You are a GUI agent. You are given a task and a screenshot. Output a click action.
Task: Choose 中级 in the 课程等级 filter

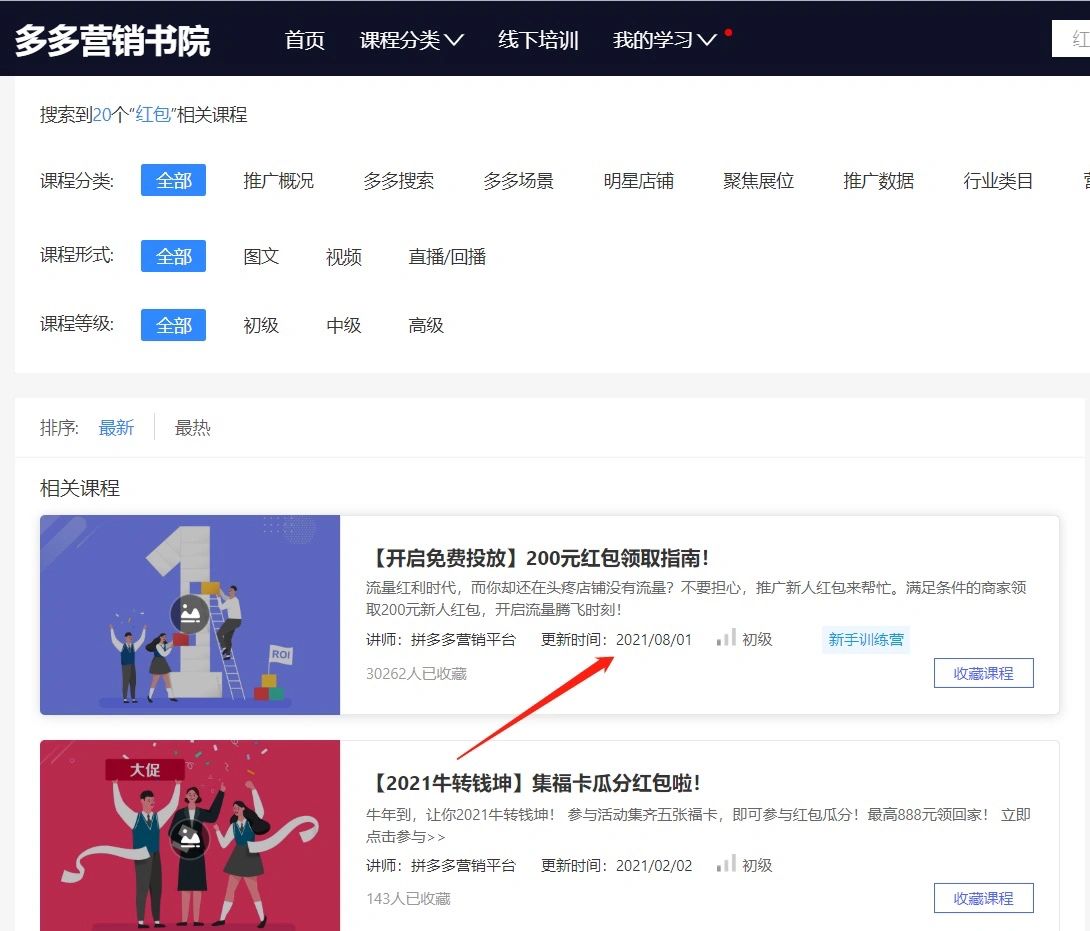pos(343,325)
